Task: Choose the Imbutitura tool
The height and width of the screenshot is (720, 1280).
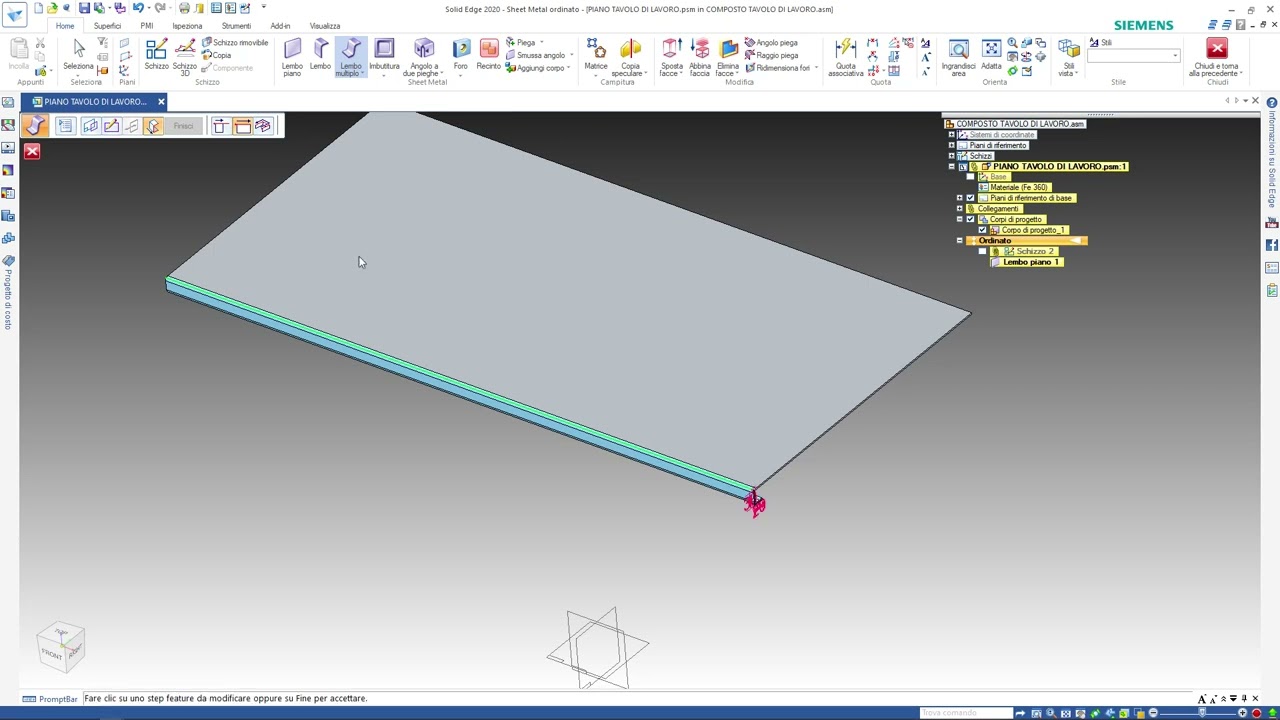Action: 384,56
